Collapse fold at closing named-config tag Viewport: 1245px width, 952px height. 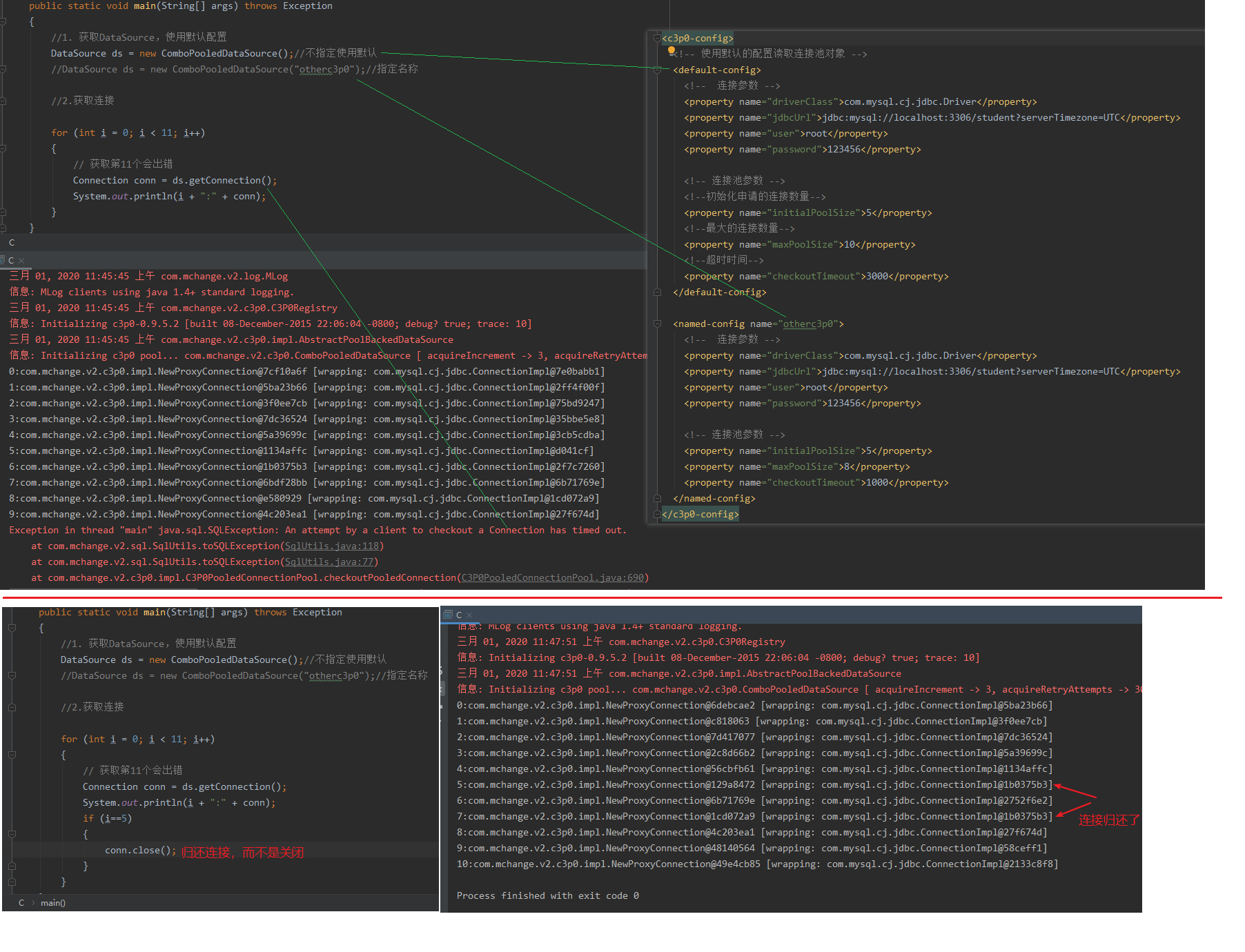tap(657, 498)
